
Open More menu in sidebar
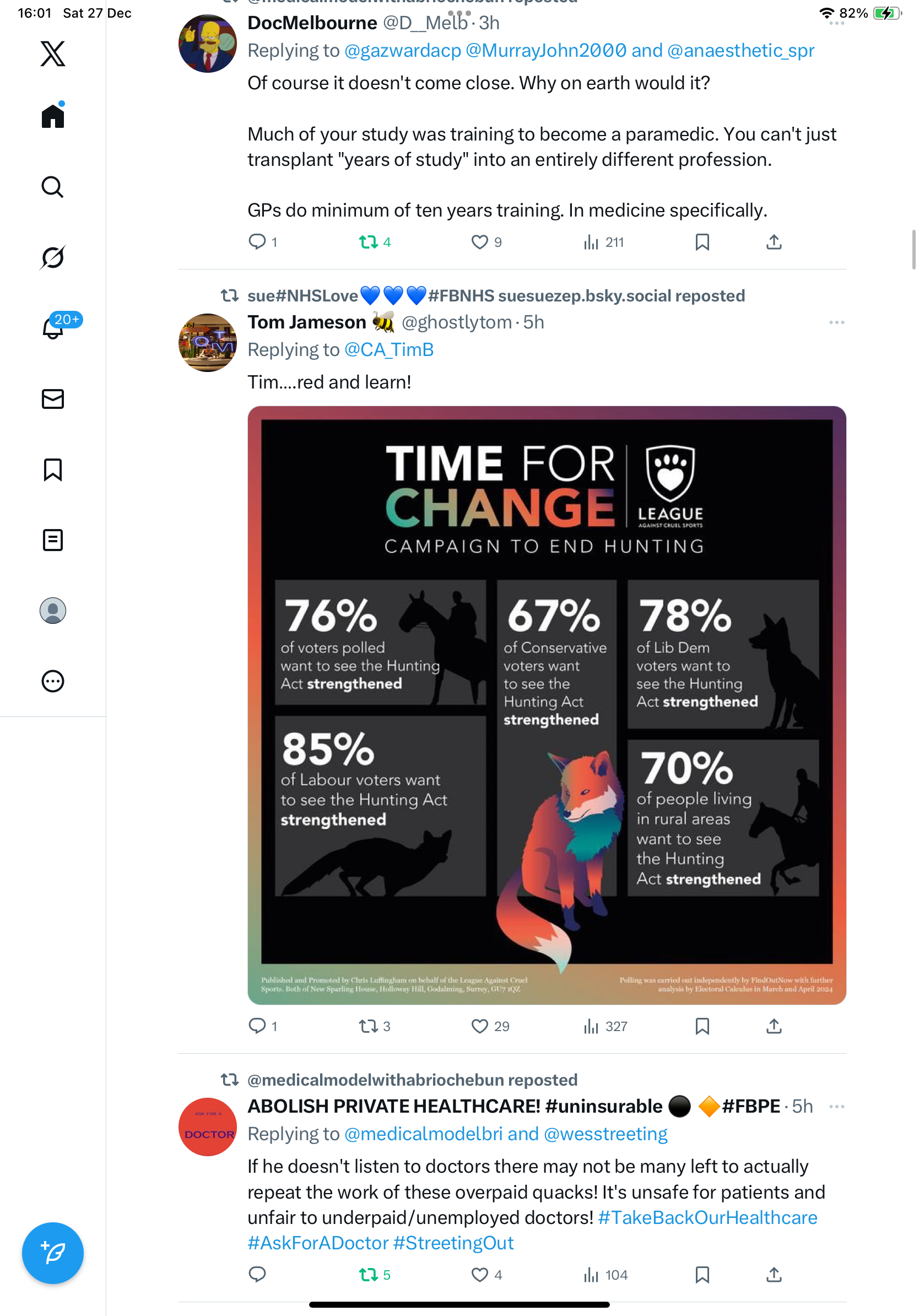[x=53, y=682]
